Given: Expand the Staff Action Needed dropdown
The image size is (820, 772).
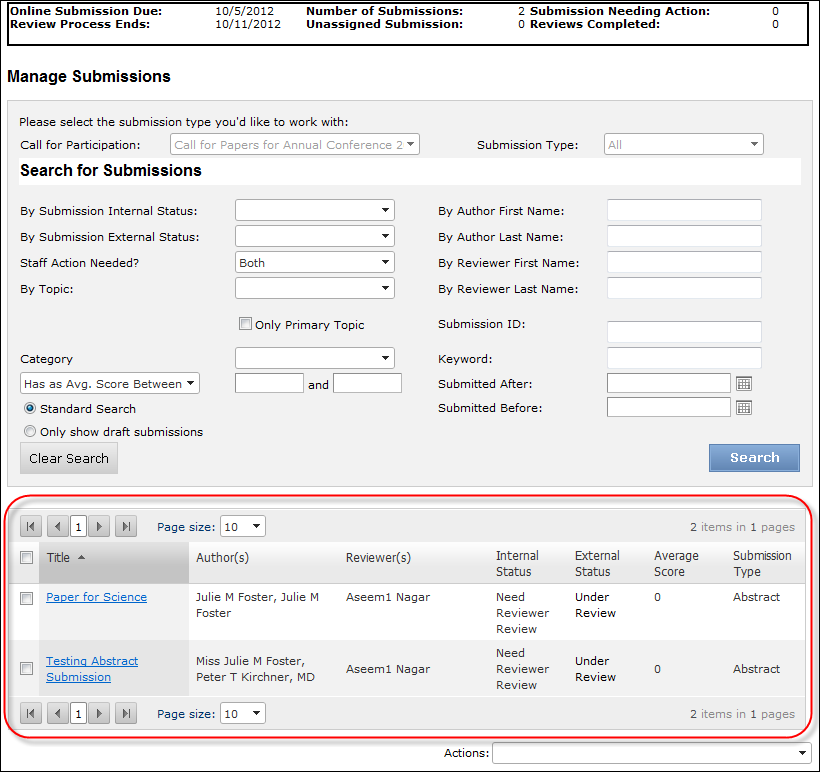Looking at the screenshot, I should tap(315, 263).
